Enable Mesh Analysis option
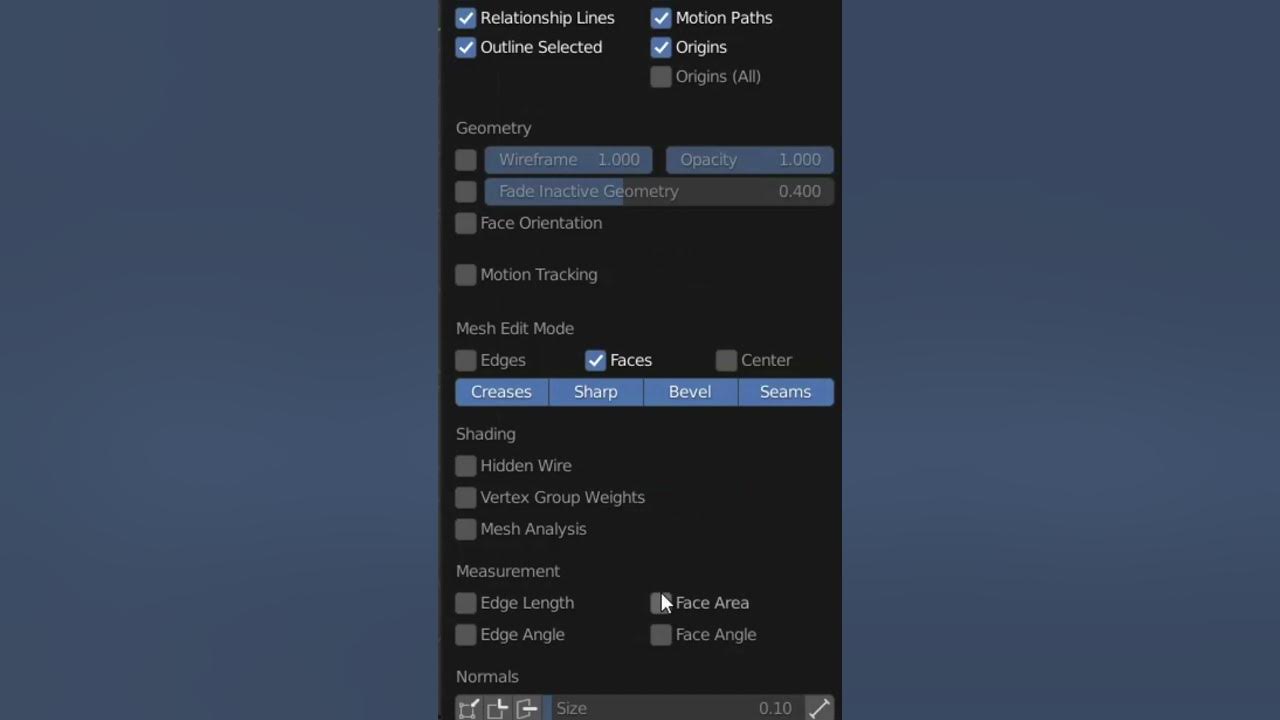This screenshot has width=1280, height=720. point(466,529)
